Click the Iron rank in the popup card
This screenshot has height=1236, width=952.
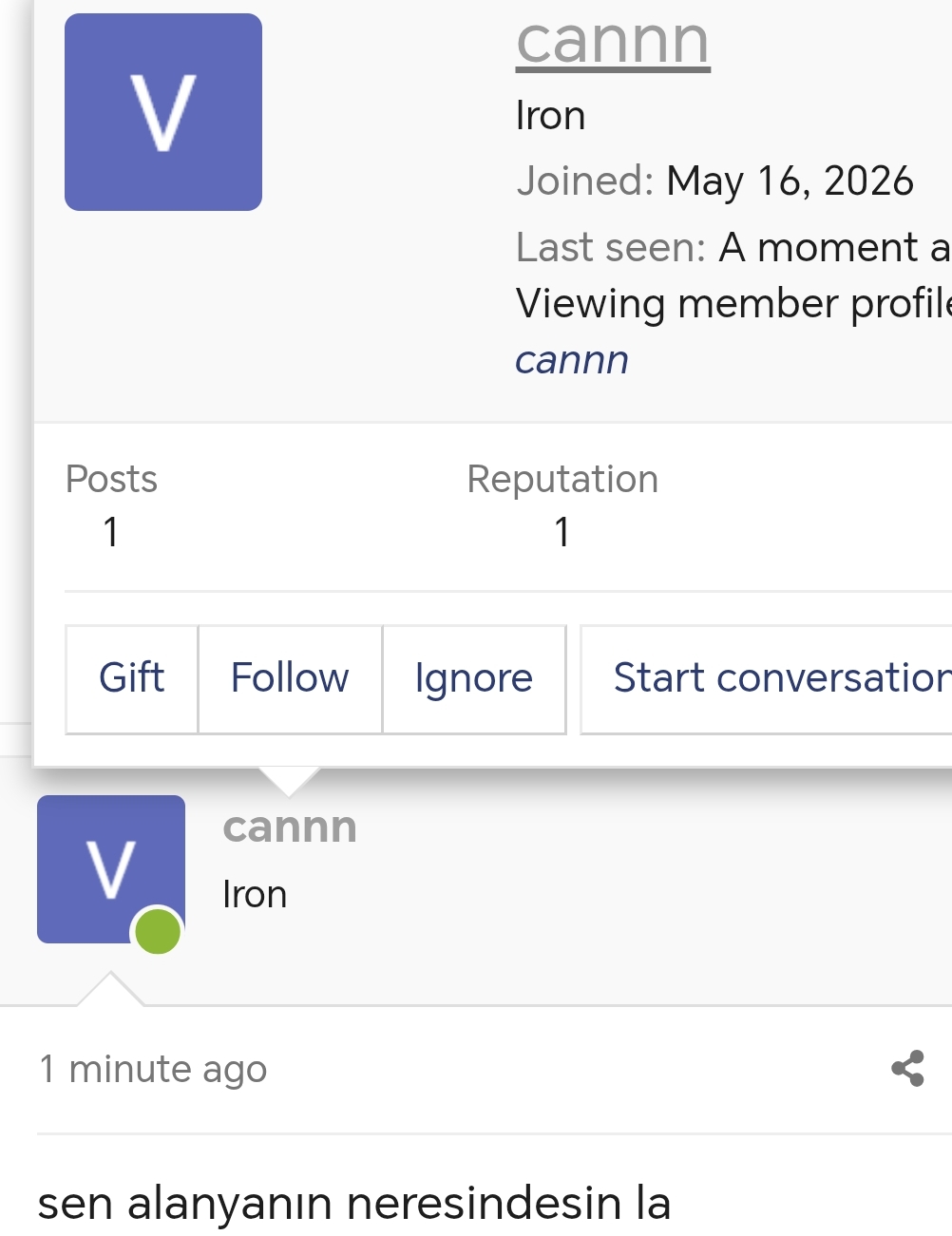click(550, 116)
